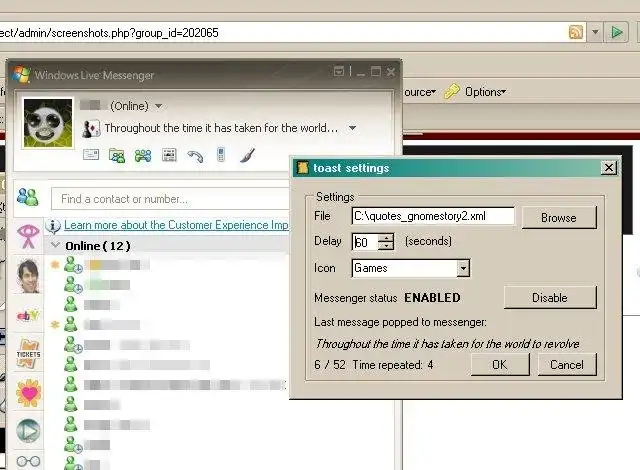Screen dimensions: 640x470
Task: Click the 6 / 52 counter text
Action: [x=330, y=365]
